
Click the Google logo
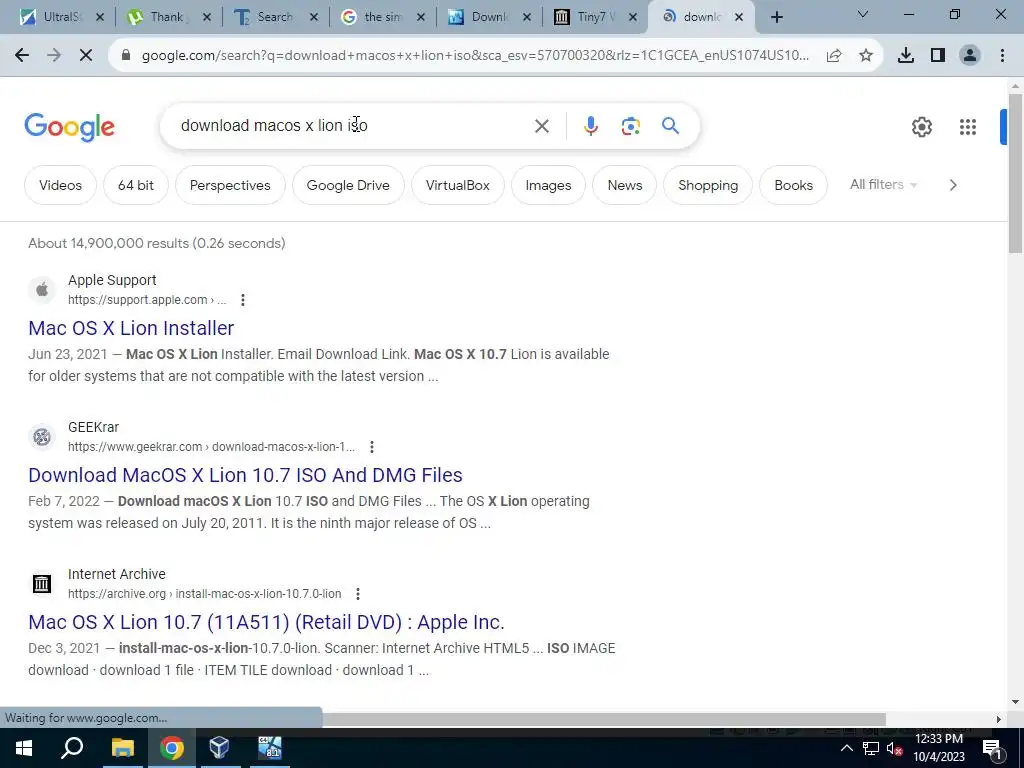(69, 127)
